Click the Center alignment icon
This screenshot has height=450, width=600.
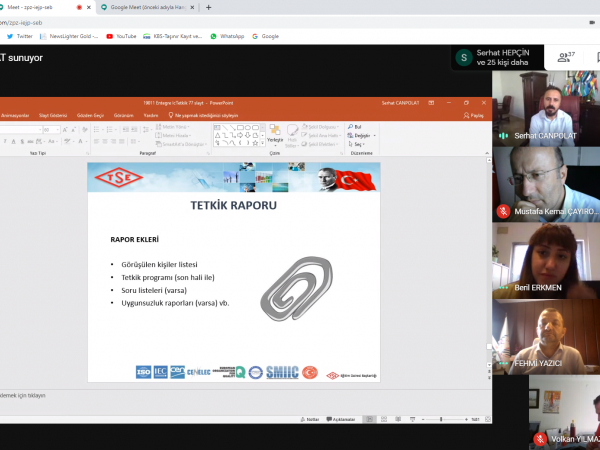tap(105, 141)
